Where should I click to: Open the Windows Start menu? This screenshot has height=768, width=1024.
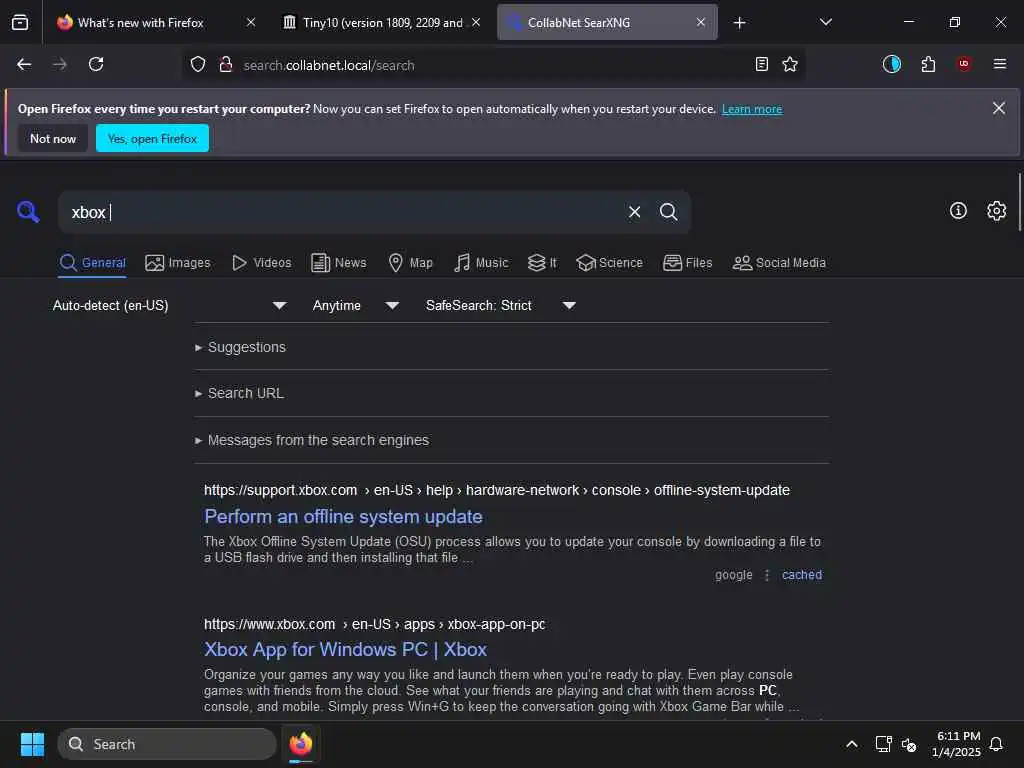click(32, 744)
